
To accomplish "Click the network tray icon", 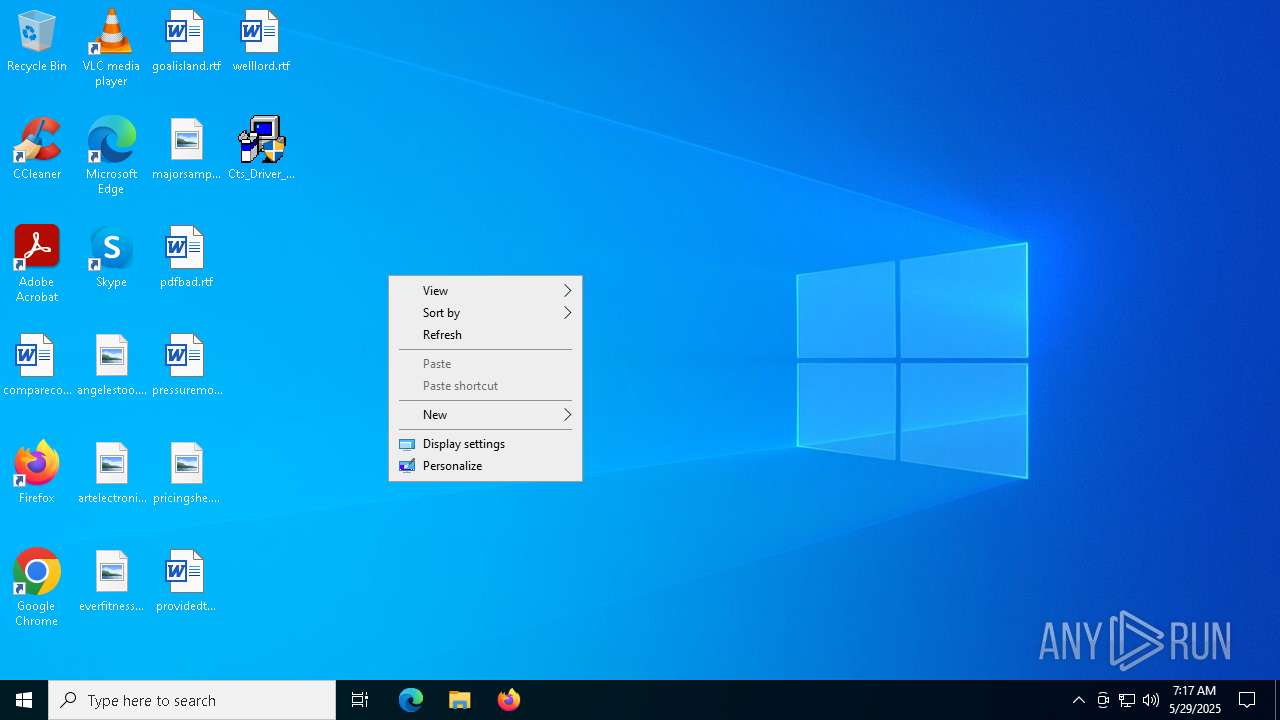I will coord(1127,700).
